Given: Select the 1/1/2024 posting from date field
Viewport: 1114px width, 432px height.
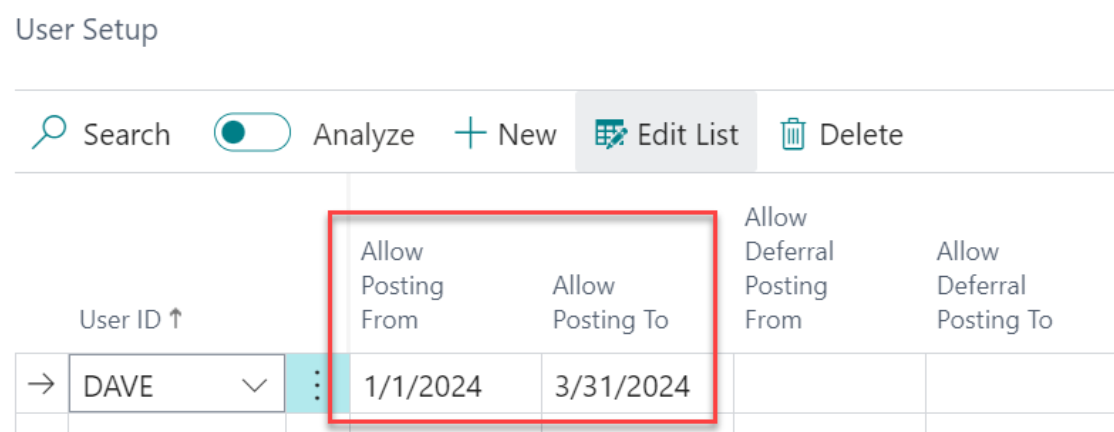Looking at the screenshot, I should [x=446, y=387].
